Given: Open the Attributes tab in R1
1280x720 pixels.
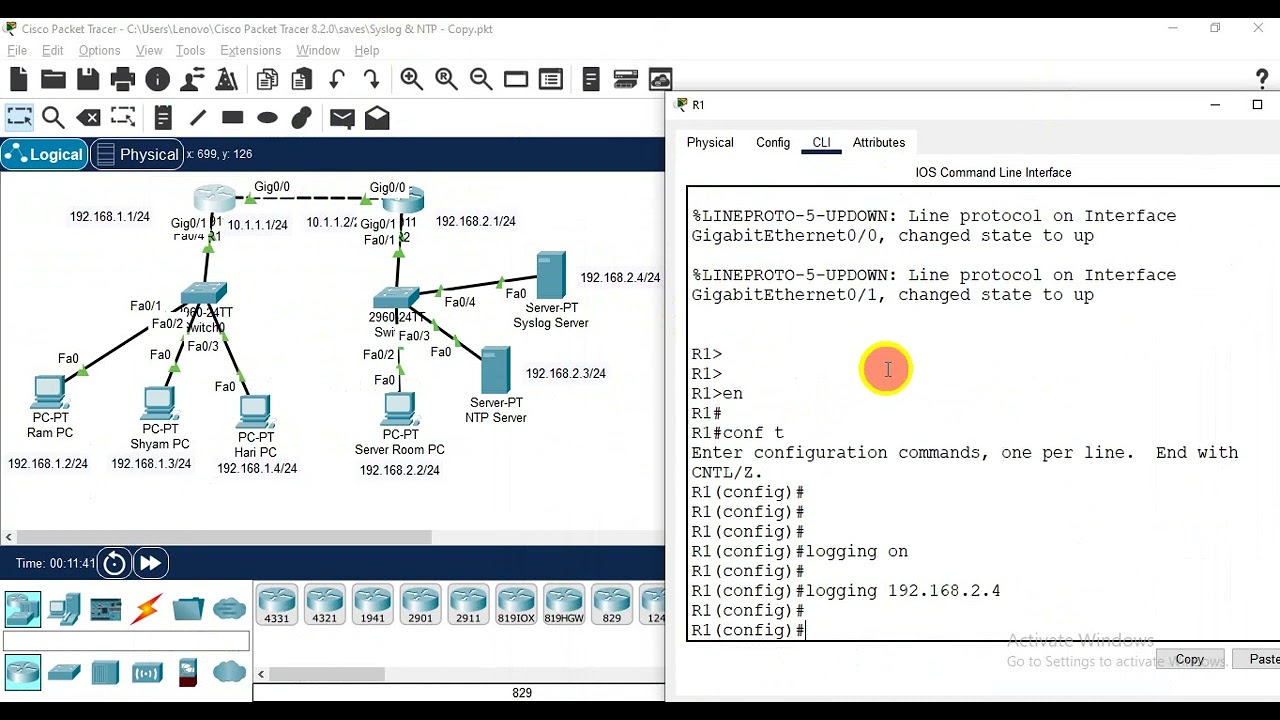Looking at the screenshot, I should pyautogui.click(x=879, y=143).
